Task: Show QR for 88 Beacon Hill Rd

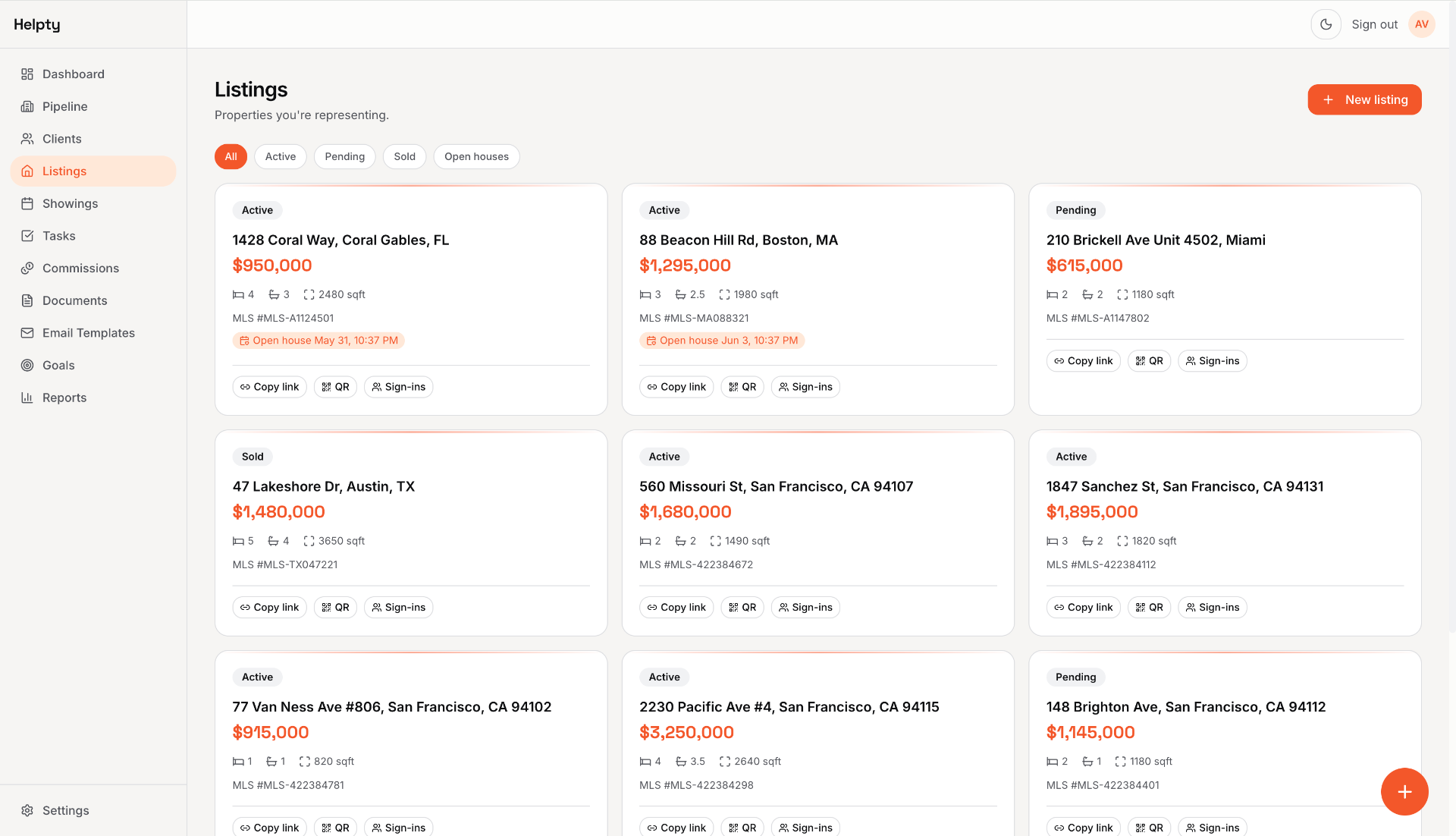Action: [x=742, y=387]
